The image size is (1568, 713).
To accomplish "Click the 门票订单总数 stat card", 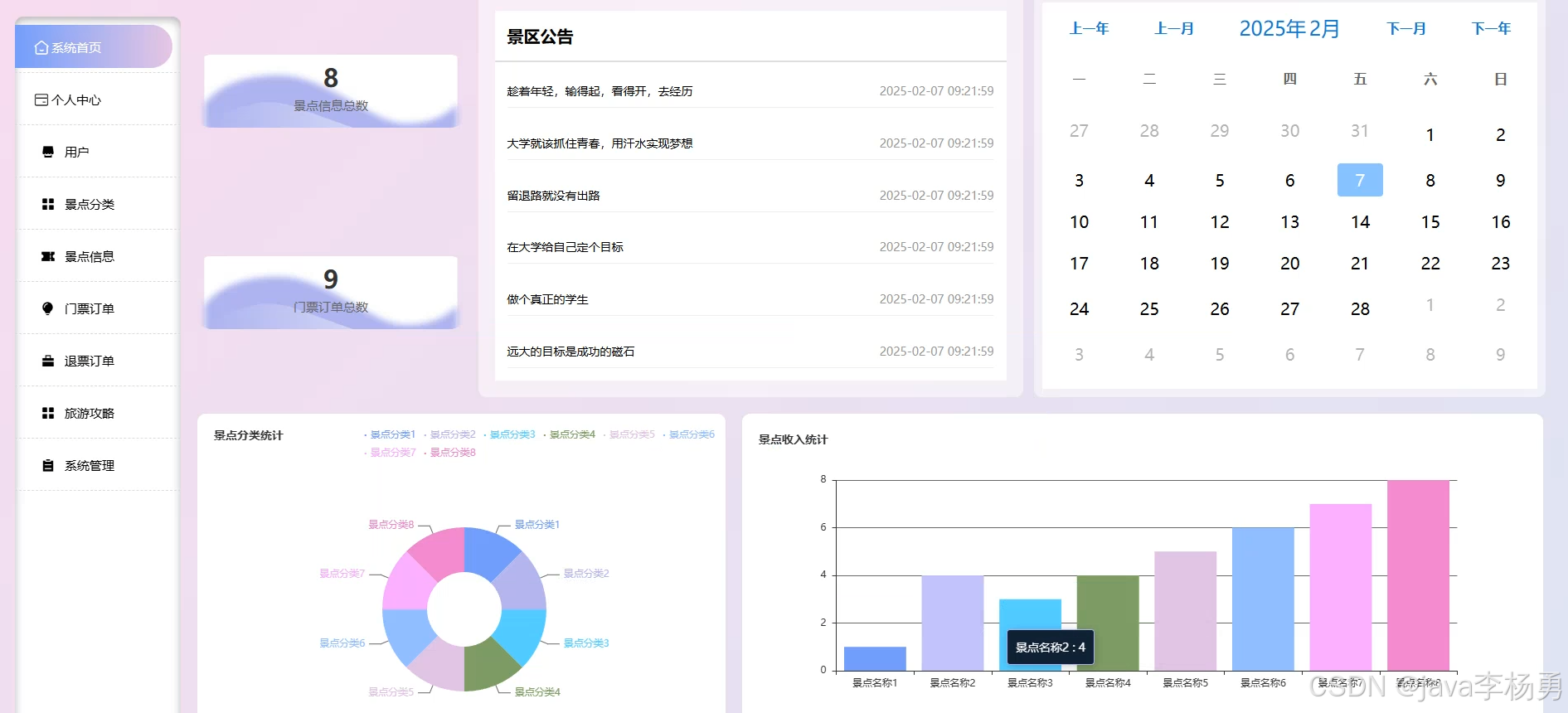I will pos(331,293).
